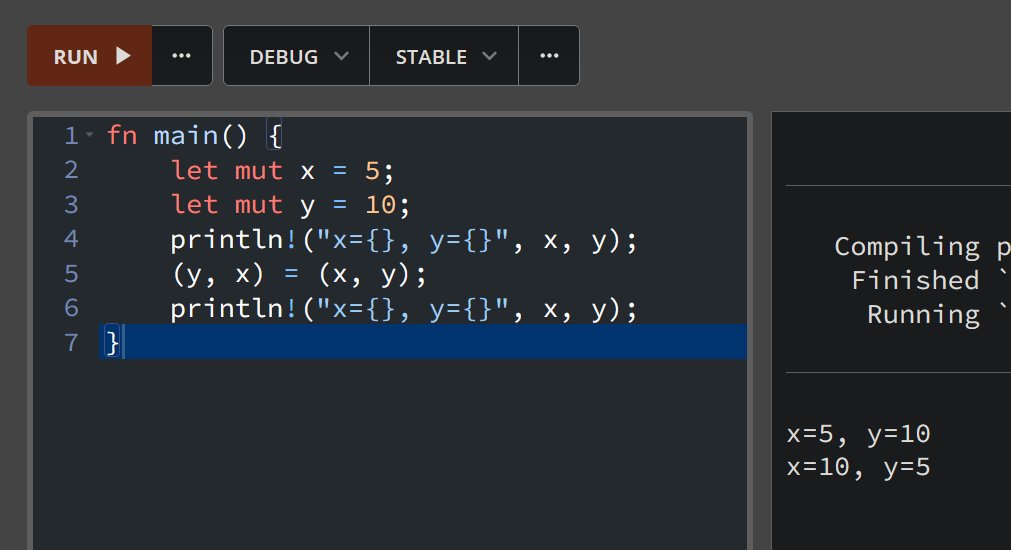Click line number 3 in gutter

pyautogui.click(x=71, y=205)
